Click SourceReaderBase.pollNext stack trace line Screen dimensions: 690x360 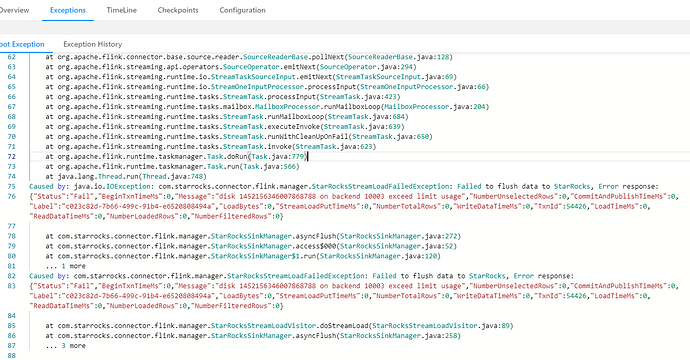[x=249, y=57]
